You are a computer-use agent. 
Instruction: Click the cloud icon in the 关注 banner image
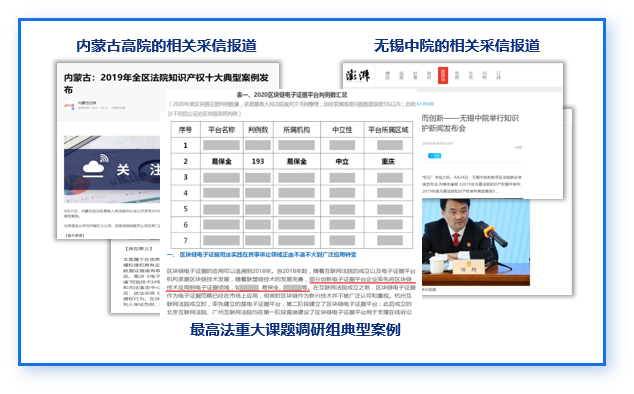tap(93, 168)
